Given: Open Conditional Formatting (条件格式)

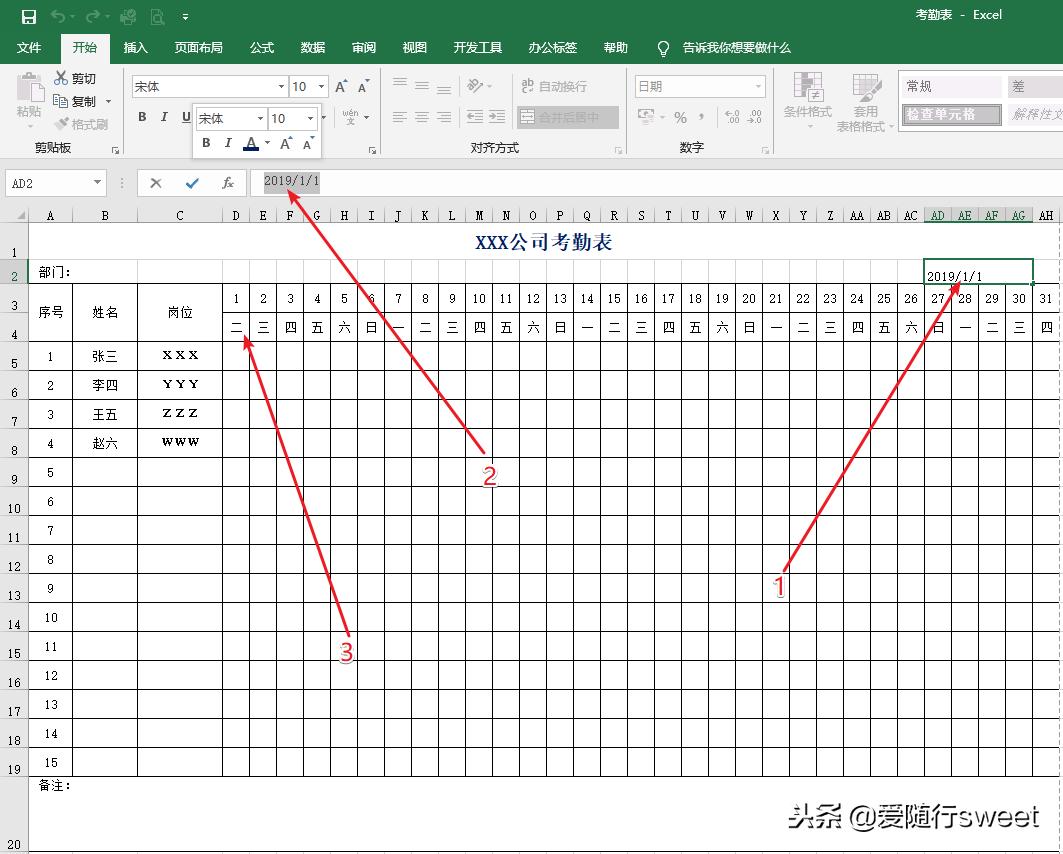Looking at the screenshot, I should [807, 100].
